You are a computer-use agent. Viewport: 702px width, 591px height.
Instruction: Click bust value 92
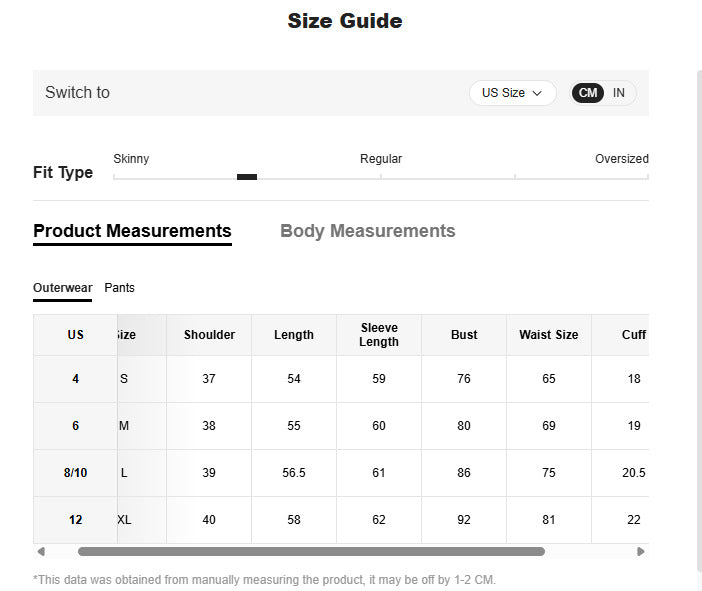(464, 520)
